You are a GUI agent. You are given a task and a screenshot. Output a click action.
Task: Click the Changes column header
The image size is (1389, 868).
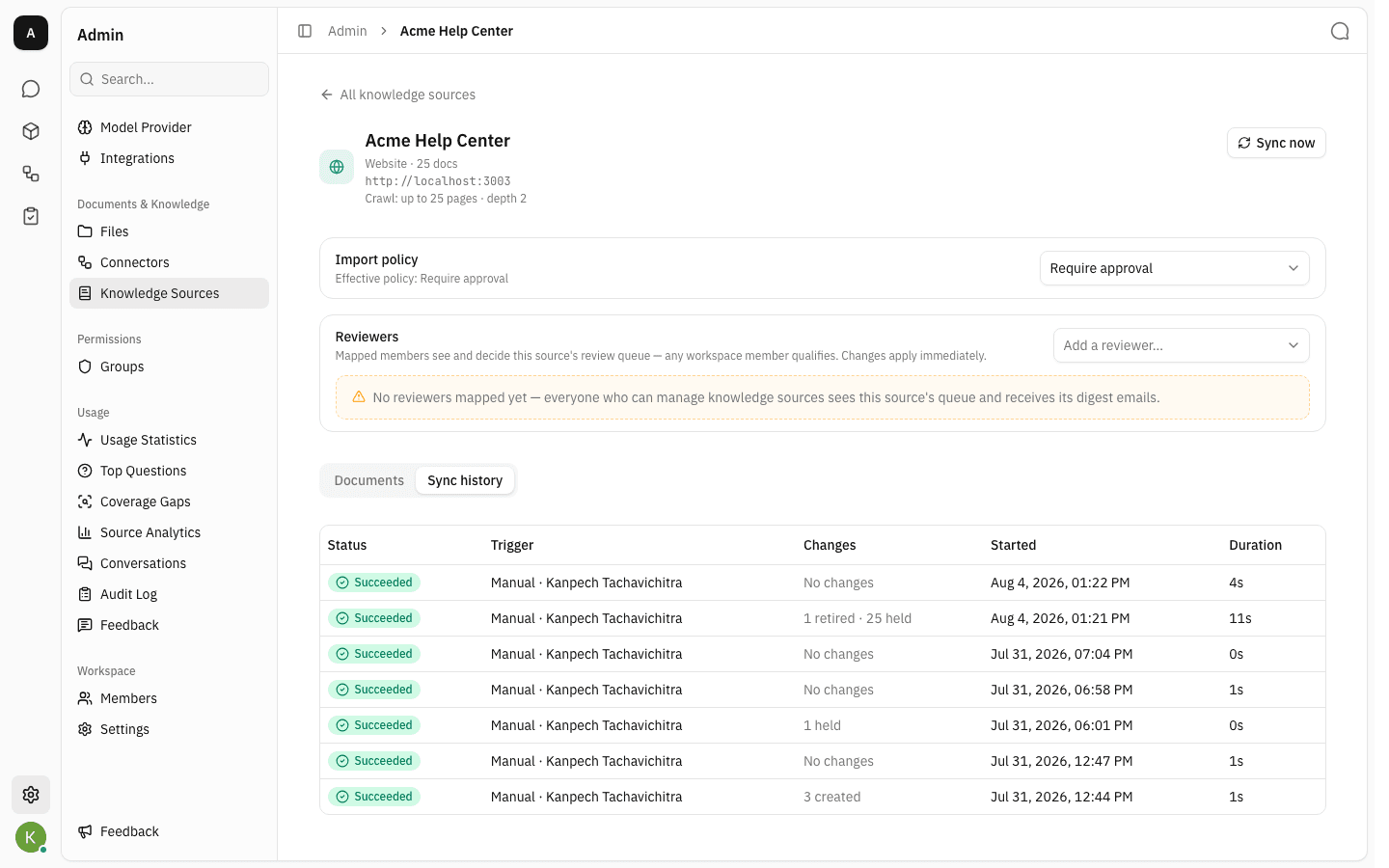tap(830, 545)
